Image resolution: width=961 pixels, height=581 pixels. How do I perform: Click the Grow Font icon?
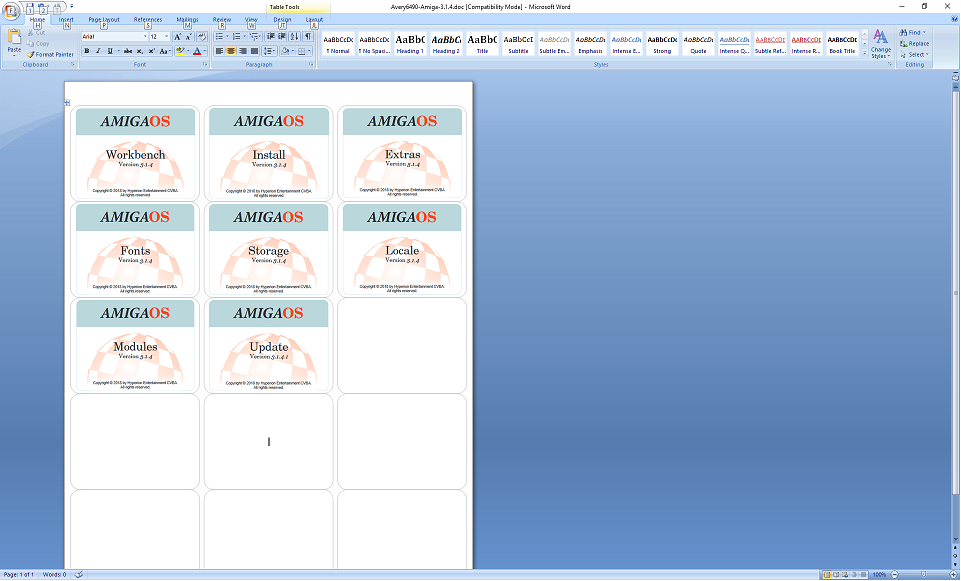tap(178, 37)
